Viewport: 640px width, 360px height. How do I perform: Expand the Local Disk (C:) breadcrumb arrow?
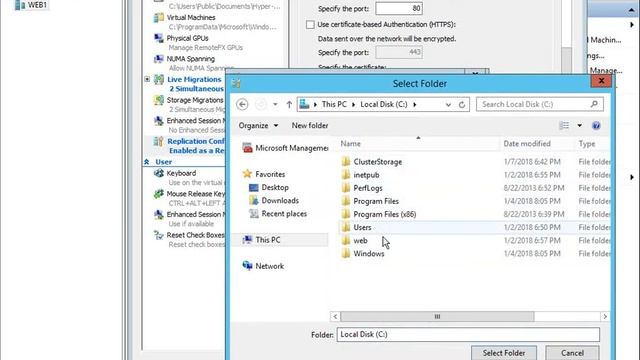[x=415, y=104]
